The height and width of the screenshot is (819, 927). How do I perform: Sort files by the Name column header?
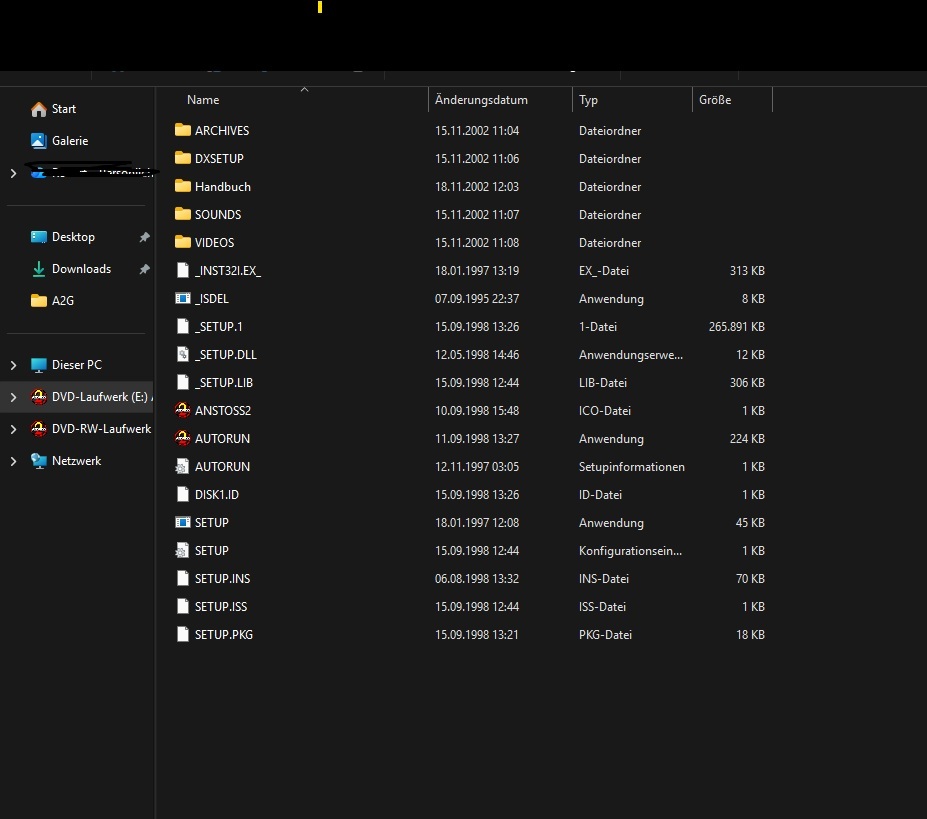pyautogui.click(x=203, y=100)
